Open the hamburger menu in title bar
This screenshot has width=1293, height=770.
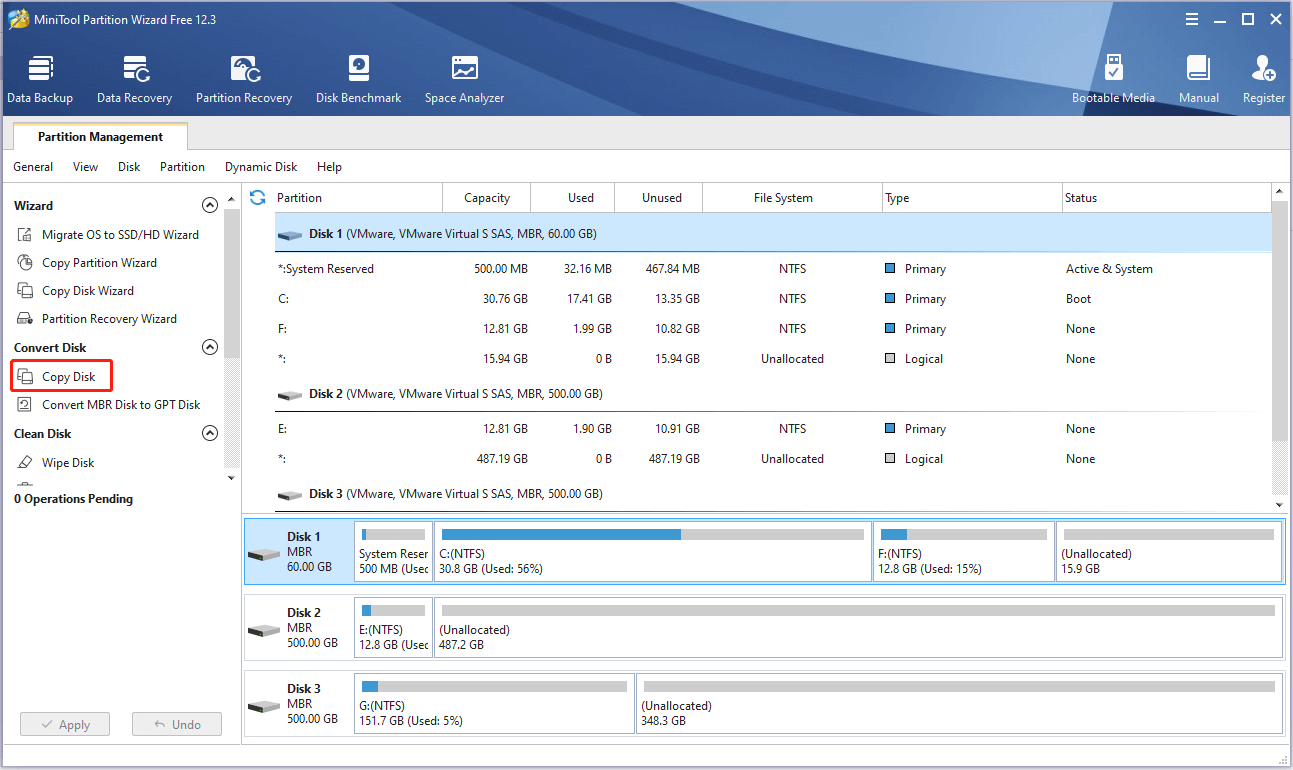pos(1192,19)
